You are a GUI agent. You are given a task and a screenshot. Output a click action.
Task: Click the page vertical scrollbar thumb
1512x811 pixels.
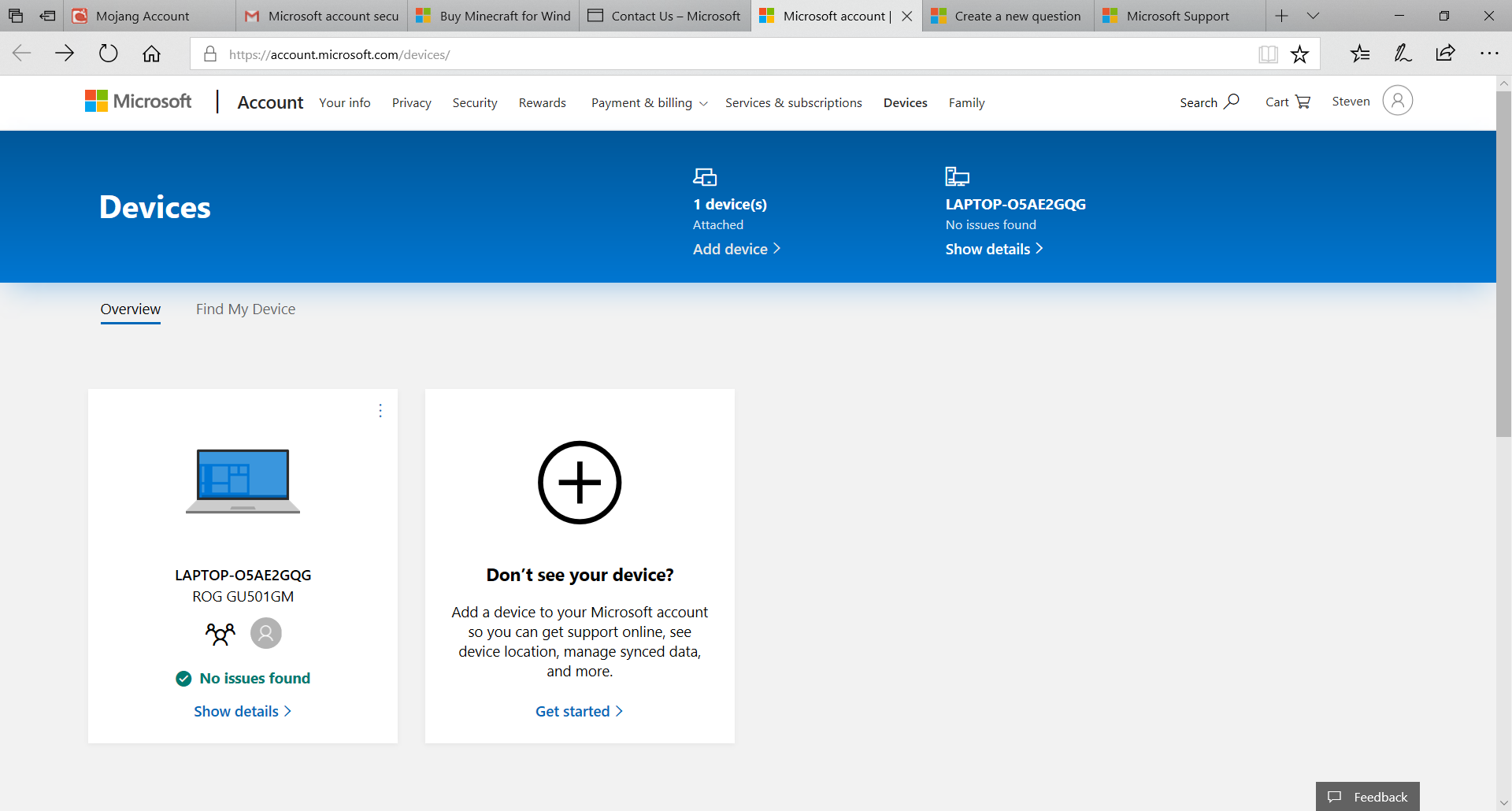(x=1504, y=264)
